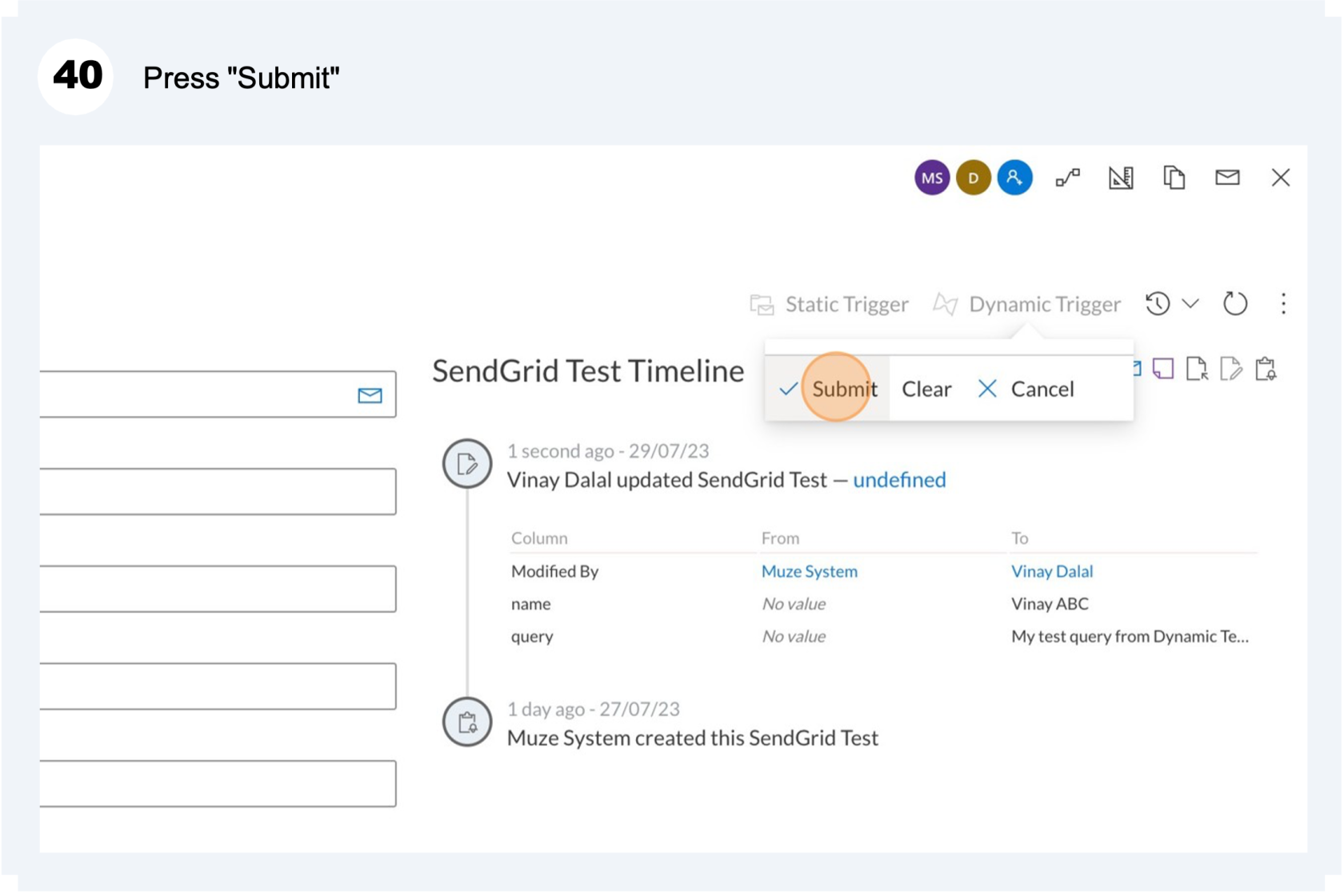Click 'My test query from Dynamic Te...' value
1344x896 pixels.
1130,637
